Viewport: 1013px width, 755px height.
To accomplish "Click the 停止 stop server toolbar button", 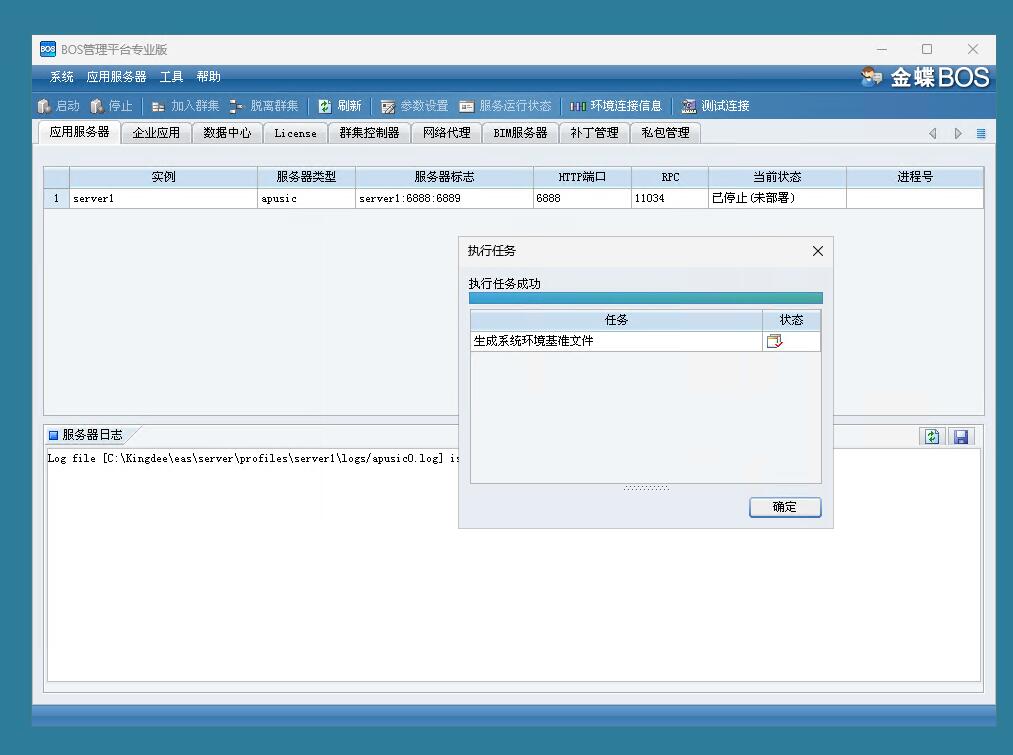I will click(x=111, y=106).
